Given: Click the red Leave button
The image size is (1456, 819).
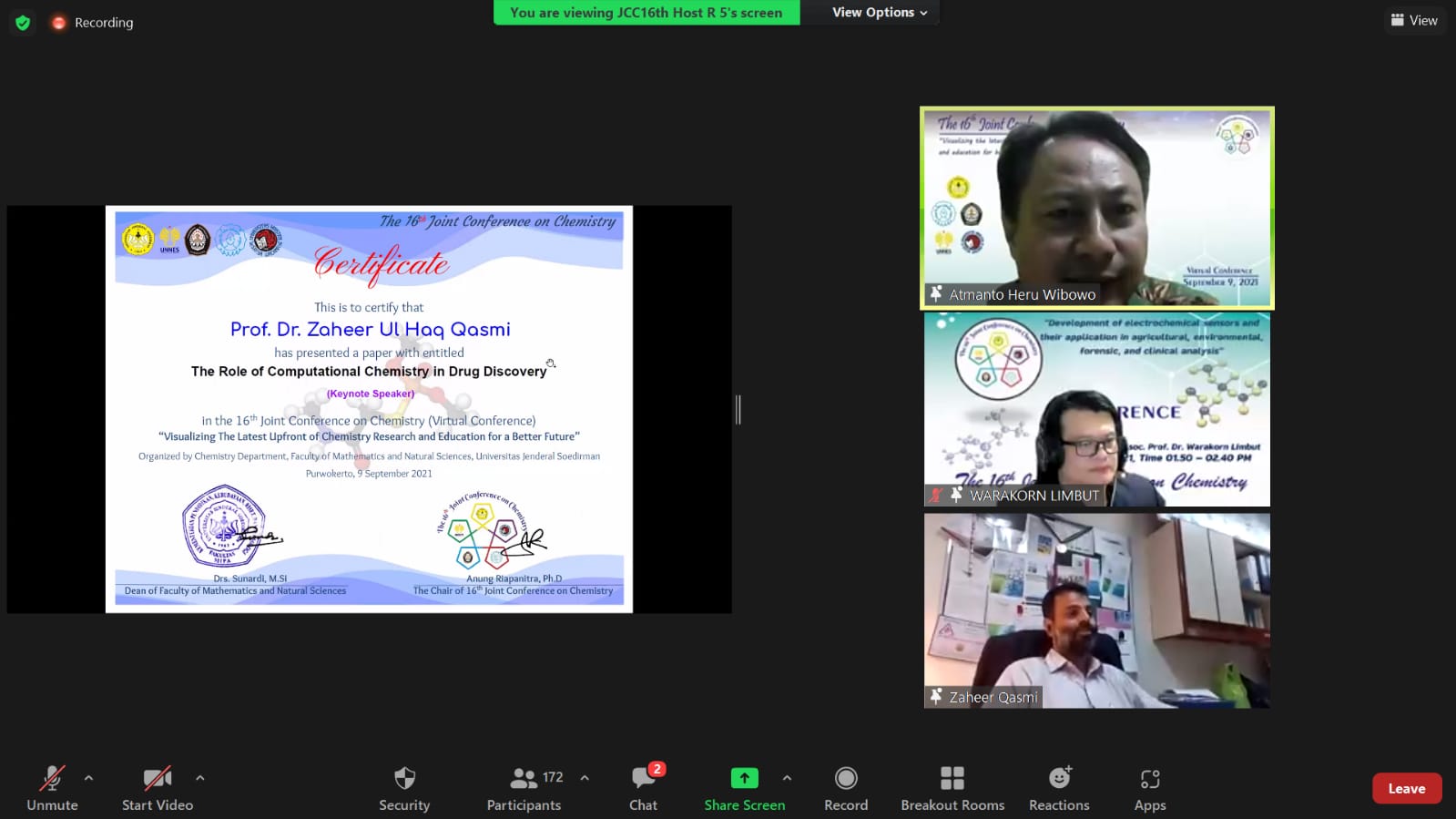Looking at the screenshot, I should (x=1406, y=789).
